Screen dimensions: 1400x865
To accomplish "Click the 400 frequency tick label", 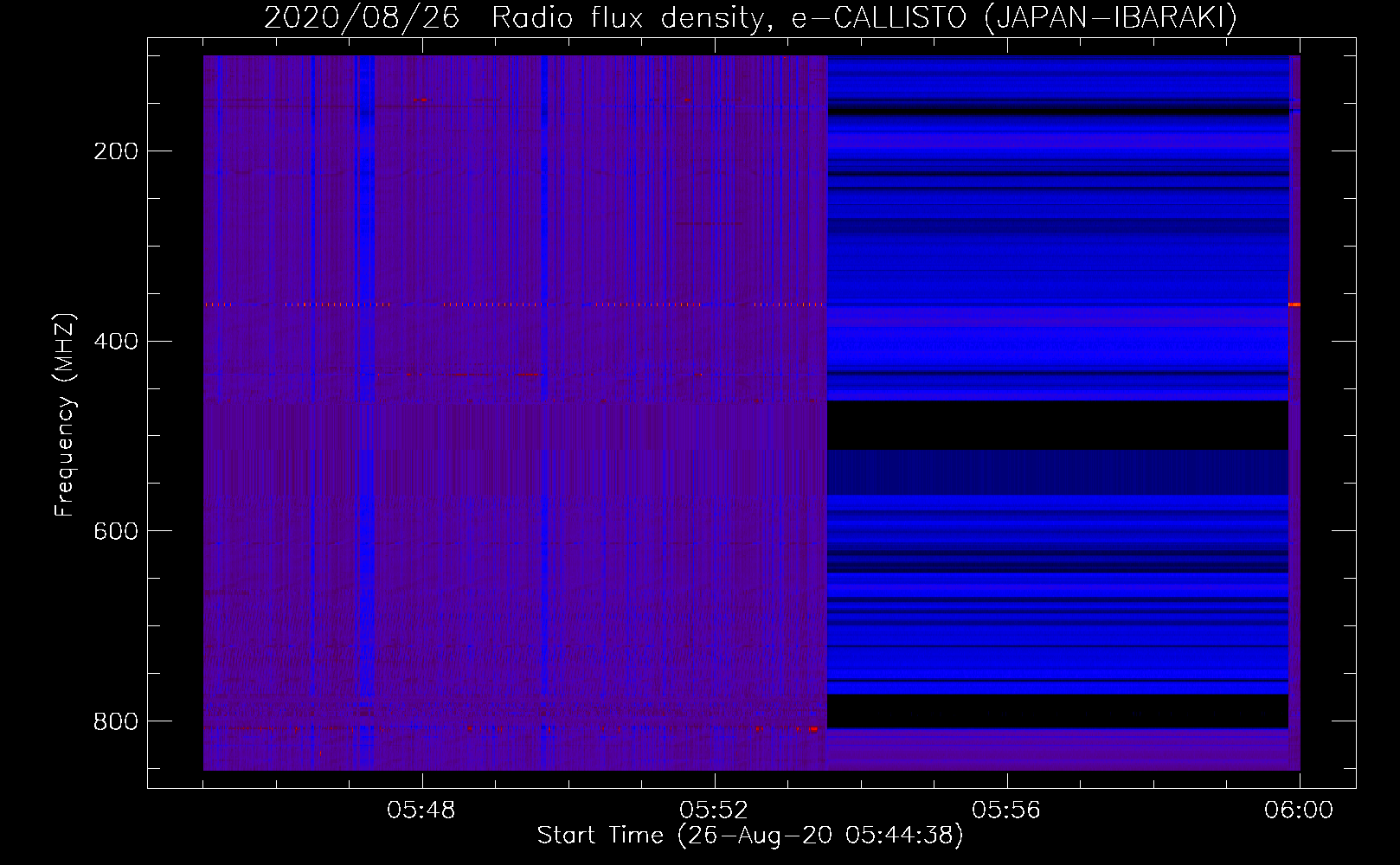I will tap(116, 342).
